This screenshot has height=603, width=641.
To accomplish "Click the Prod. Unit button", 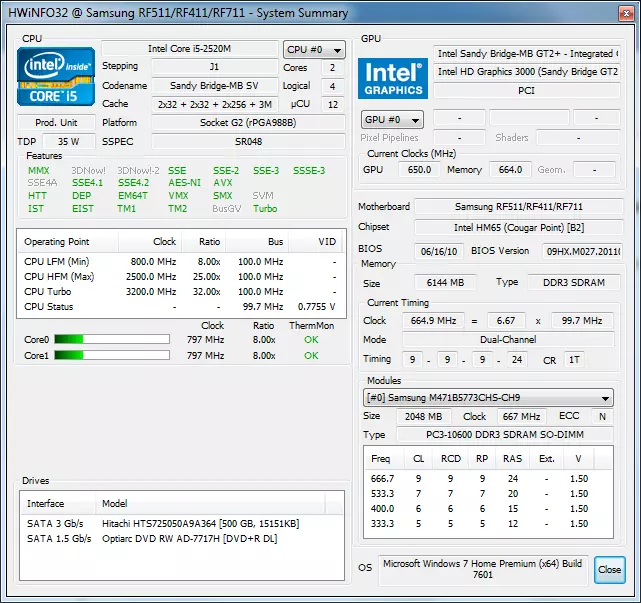I will 56,123.
